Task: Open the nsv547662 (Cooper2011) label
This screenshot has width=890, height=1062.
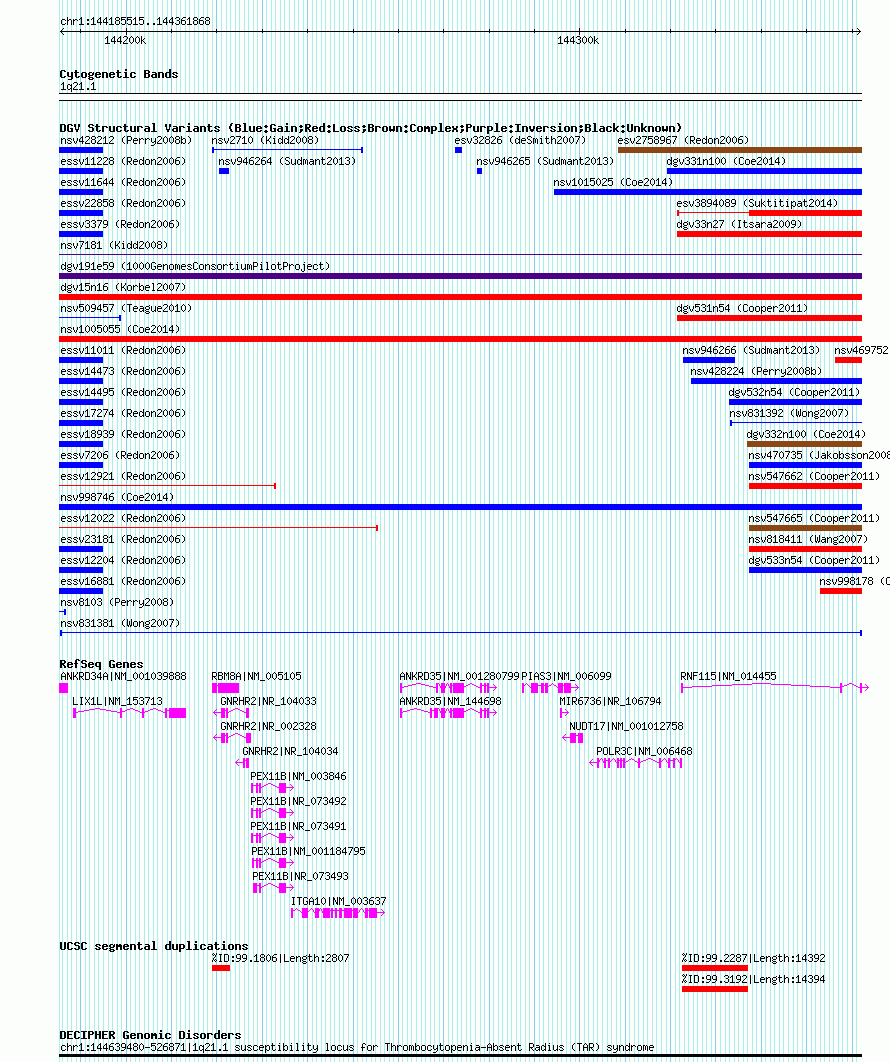Action: (x=814, y=476)
